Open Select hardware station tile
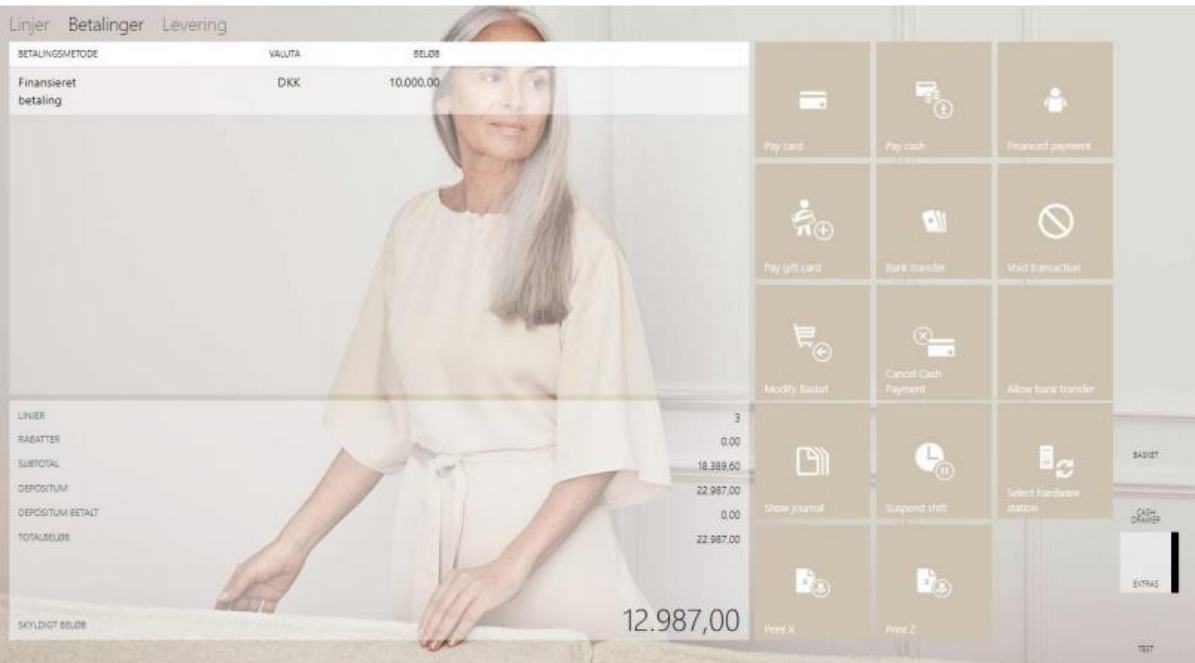Viewport: 1195px width, 663px height. (1054, 464)
